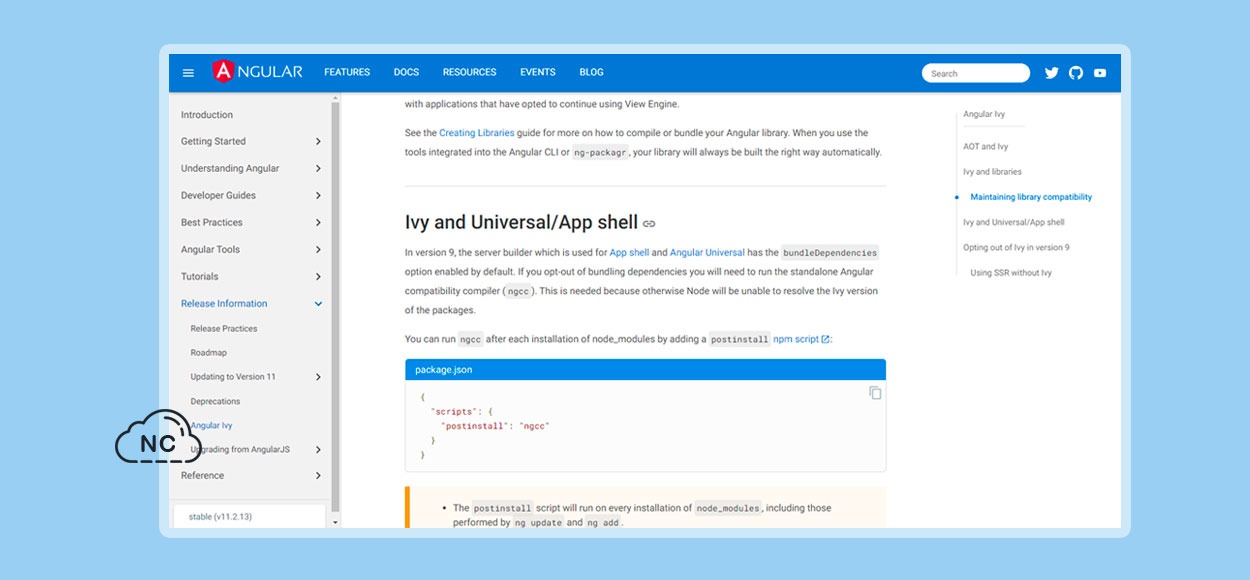
Task: Jump to Opting out of Ivy in version 9
Action: (1016, 247)
